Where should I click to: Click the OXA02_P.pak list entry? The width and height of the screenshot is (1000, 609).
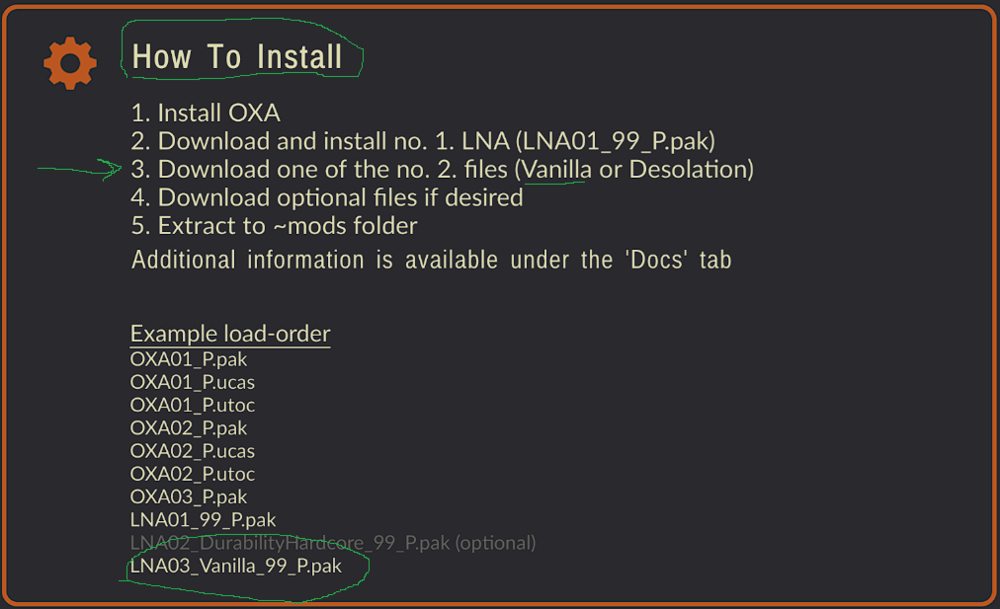[x=188, y=428]
